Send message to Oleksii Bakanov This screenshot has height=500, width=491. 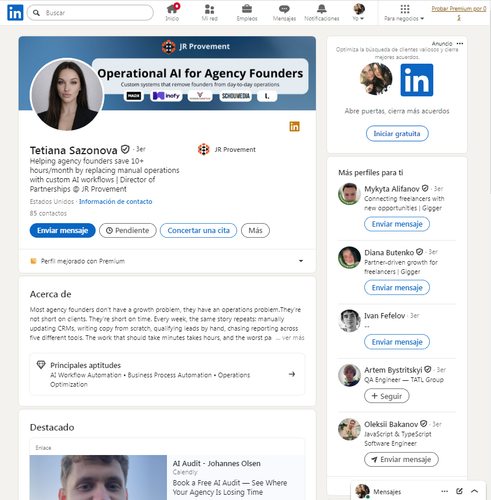coord(401,459)
